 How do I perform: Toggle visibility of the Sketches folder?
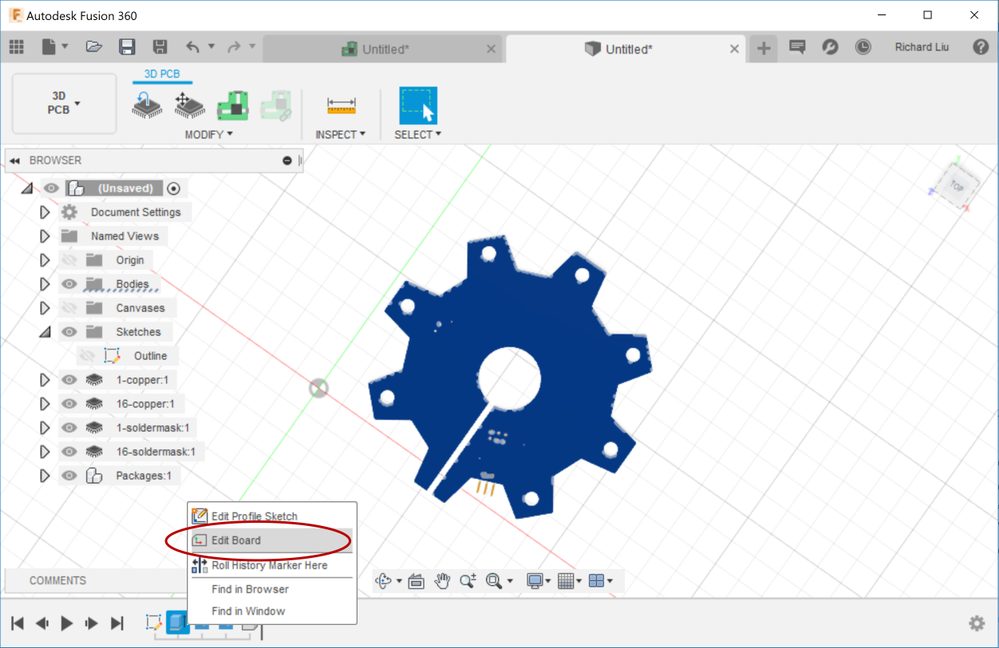69,332
